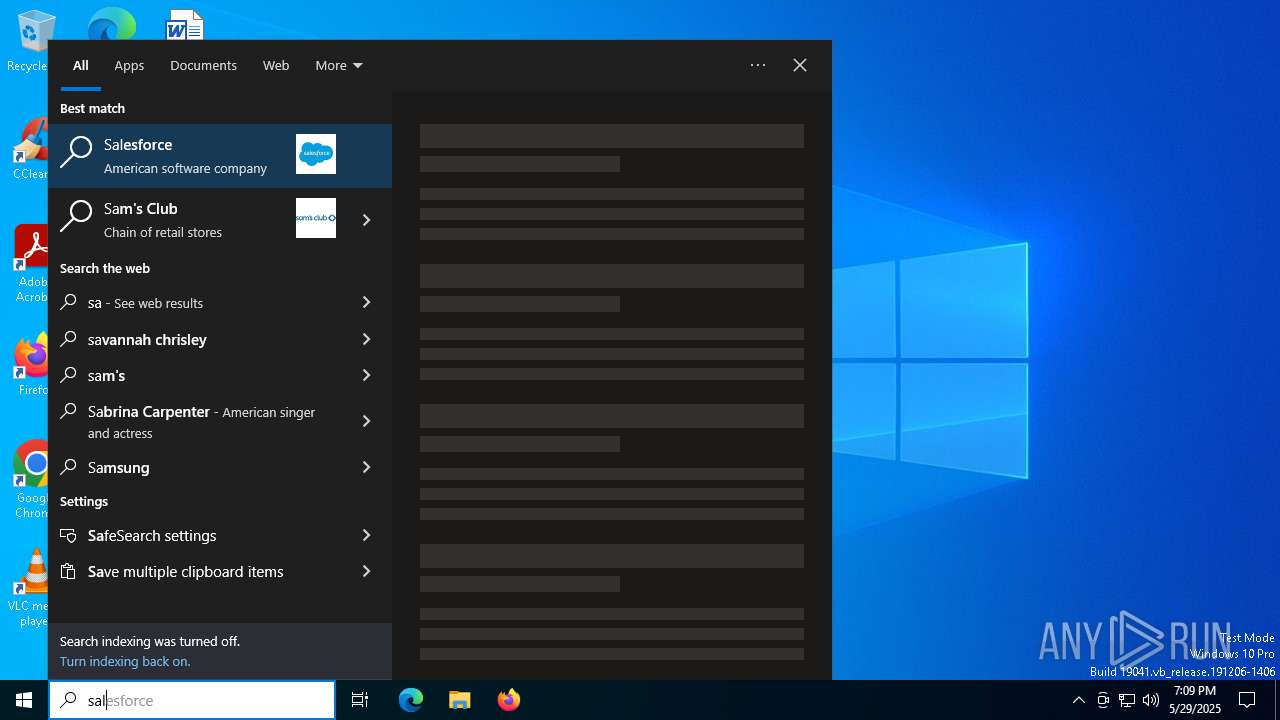Open the volume control tray icon

tap(1151, 700)
